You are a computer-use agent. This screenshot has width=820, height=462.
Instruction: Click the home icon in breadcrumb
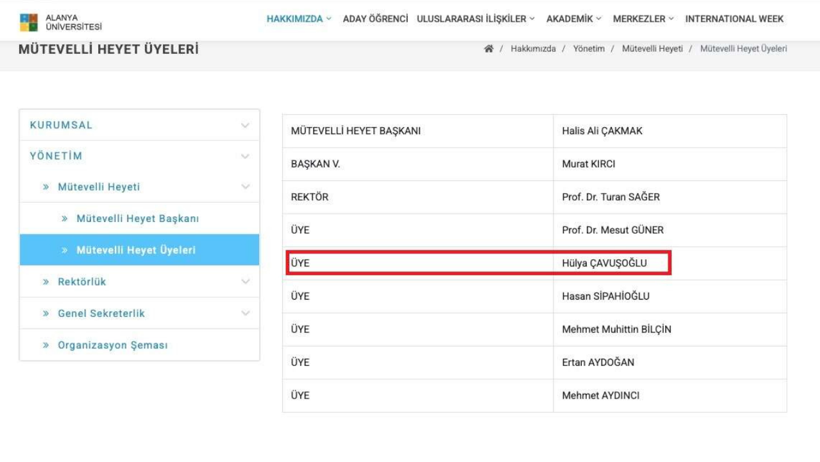click(488, 49)
